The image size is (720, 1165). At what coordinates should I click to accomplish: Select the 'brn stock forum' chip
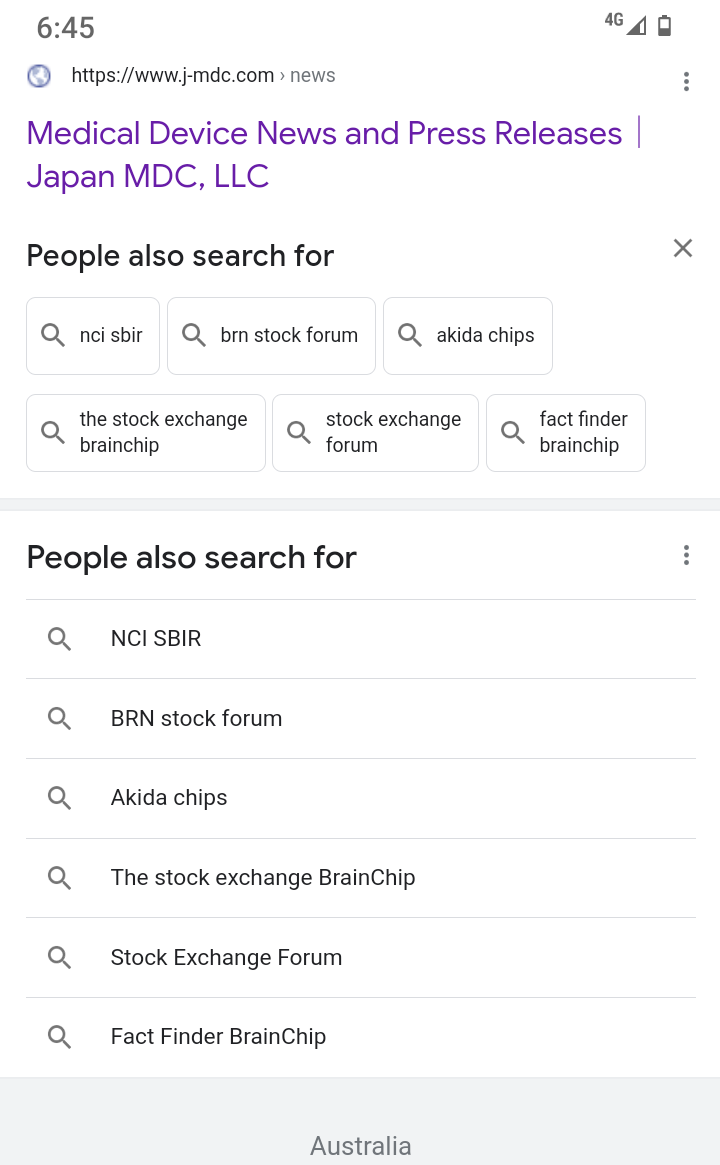(x=271, y=336)
